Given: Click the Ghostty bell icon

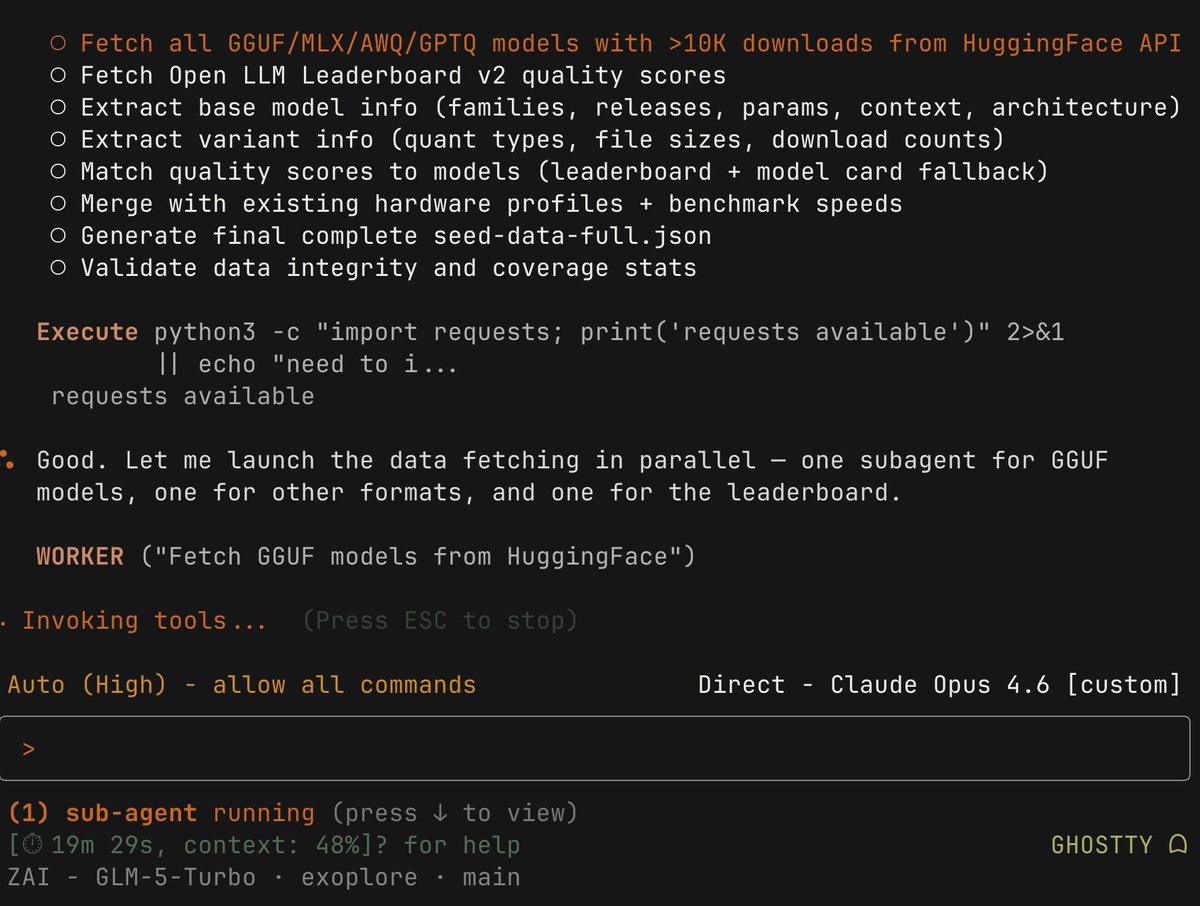Looking at the screenshot, I should pos(1177,845).
